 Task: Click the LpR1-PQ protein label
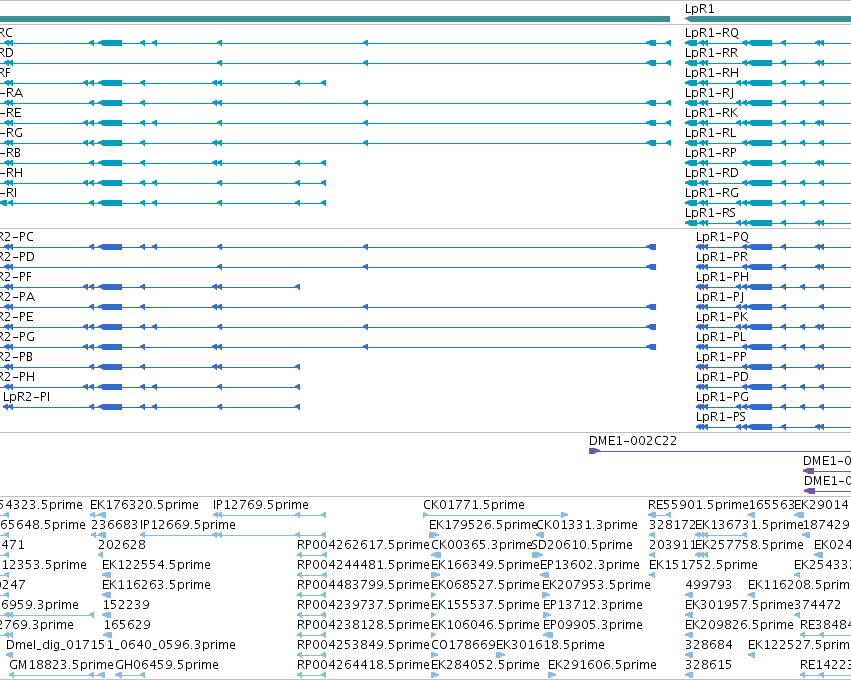click(722, 237)
